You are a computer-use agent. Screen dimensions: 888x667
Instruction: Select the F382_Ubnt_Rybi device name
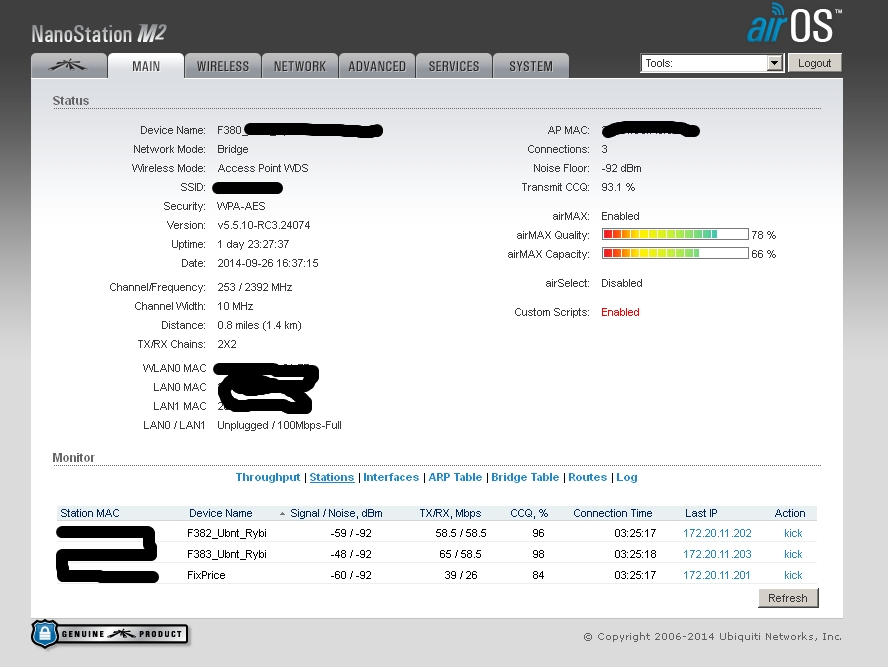227,533
